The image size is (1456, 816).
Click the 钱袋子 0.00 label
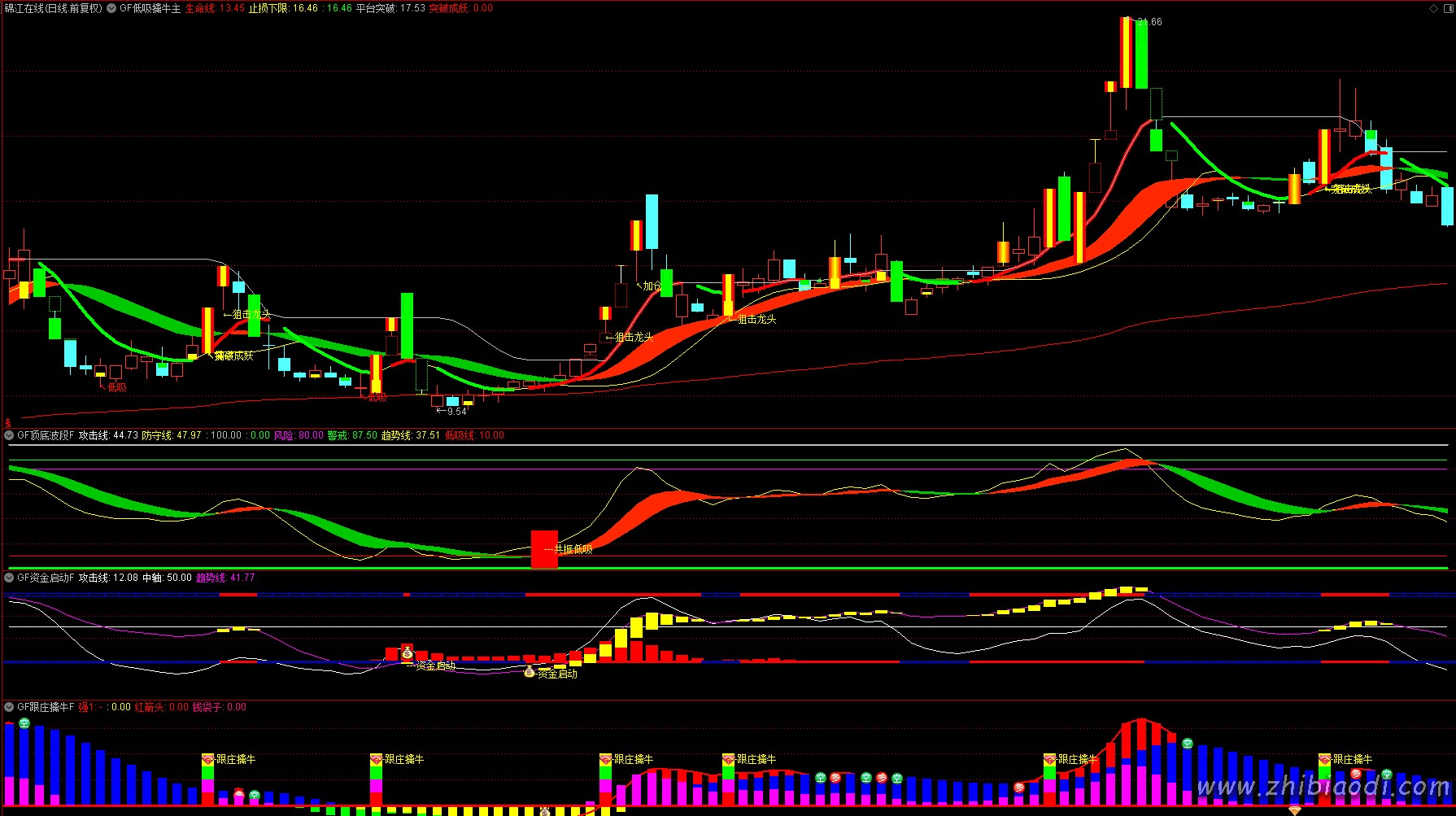point(220,707)
